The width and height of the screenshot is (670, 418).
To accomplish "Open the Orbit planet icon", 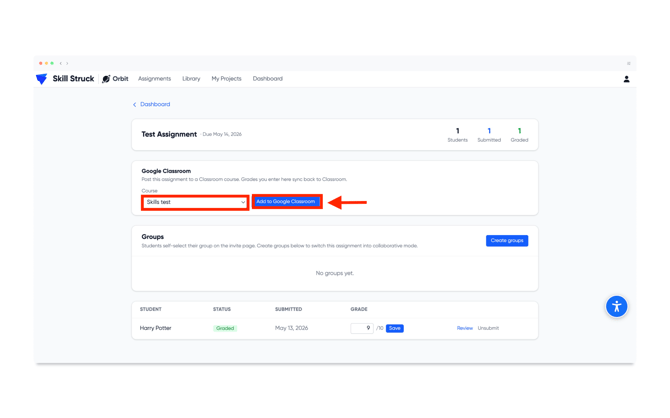I will [106, 79].
